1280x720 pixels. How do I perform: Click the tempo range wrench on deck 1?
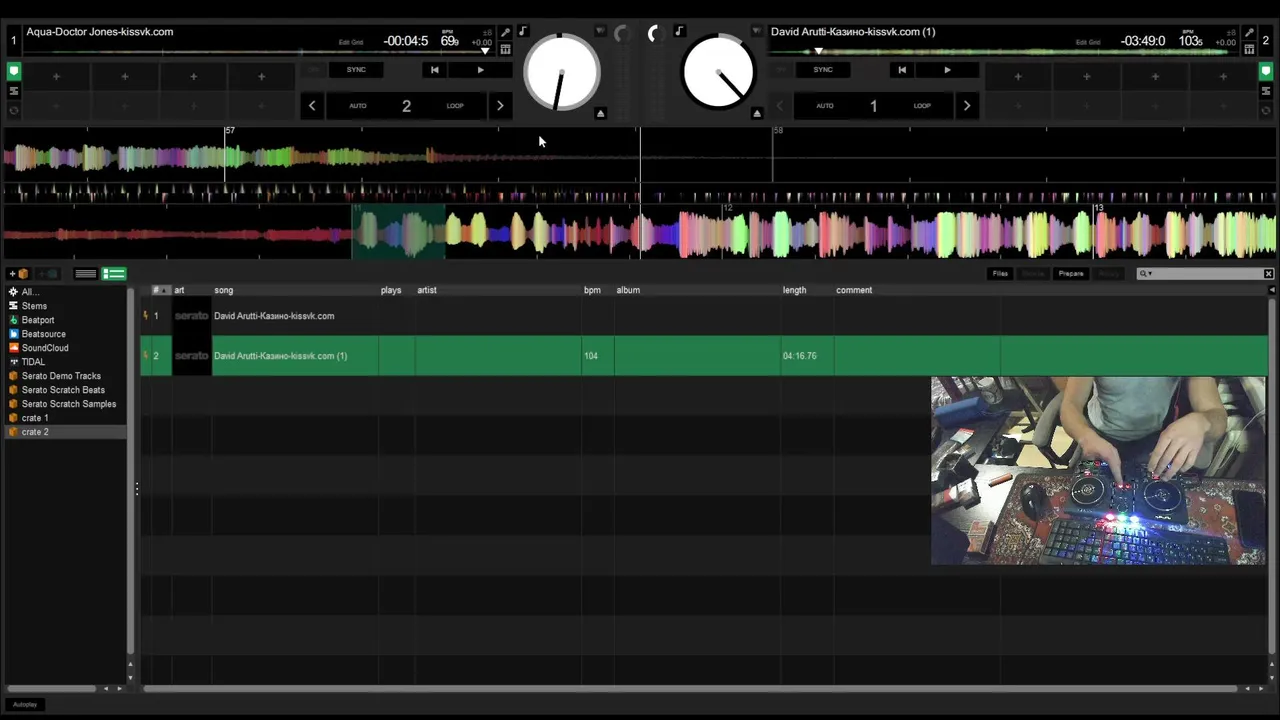505,33
